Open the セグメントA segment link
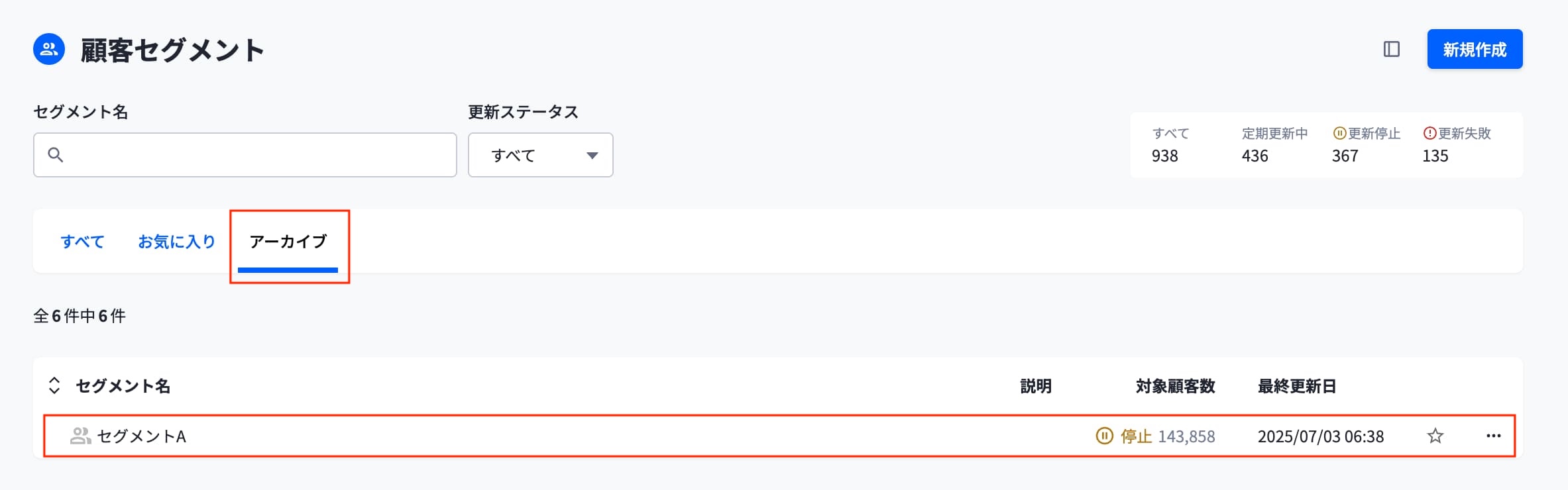This screenshot has height=490, width=1568. coord(141,436)
